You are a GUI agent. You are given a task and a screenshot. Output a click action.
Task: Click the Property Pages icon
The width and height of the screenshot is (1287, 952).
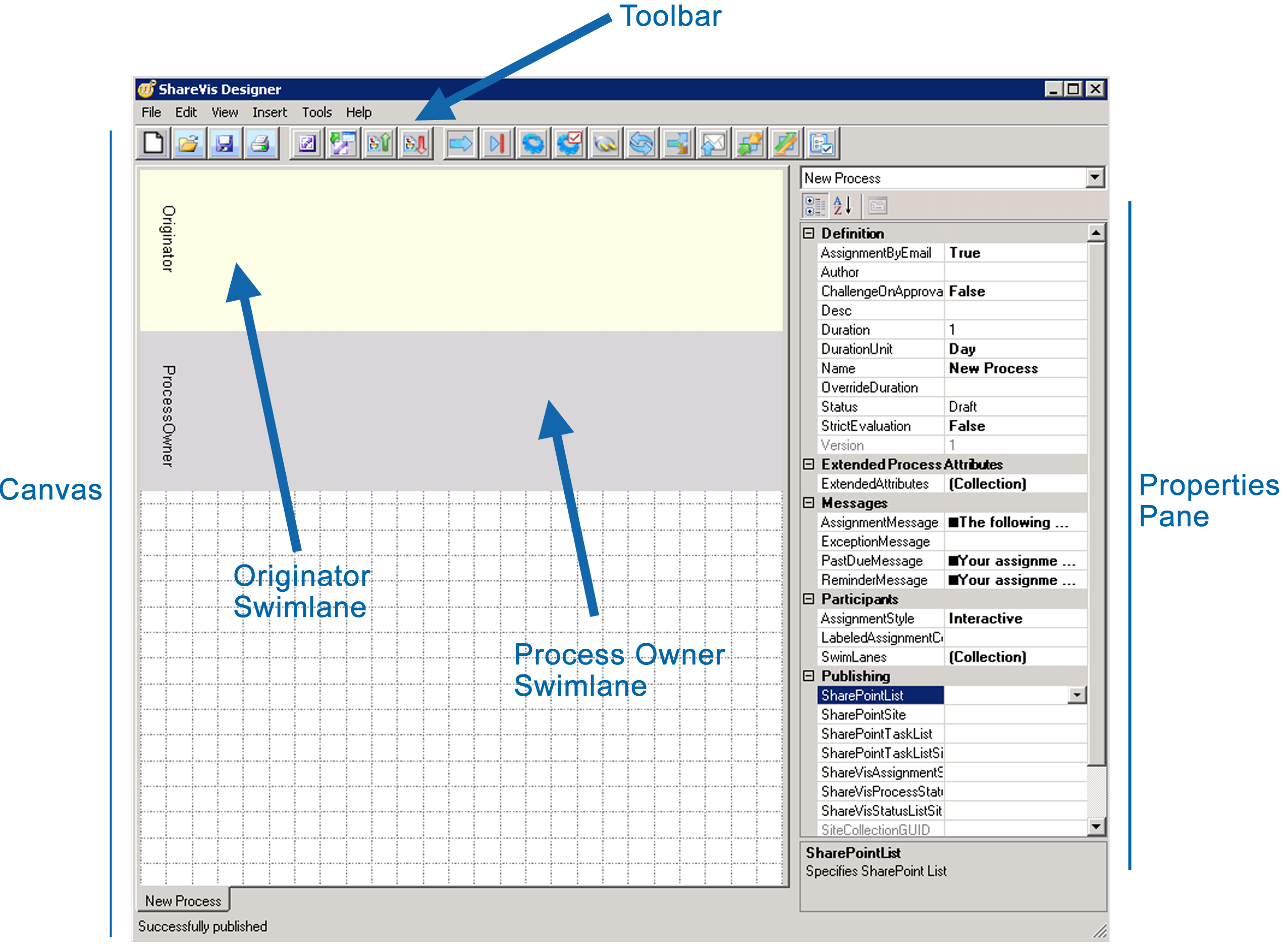pos(878,206)
